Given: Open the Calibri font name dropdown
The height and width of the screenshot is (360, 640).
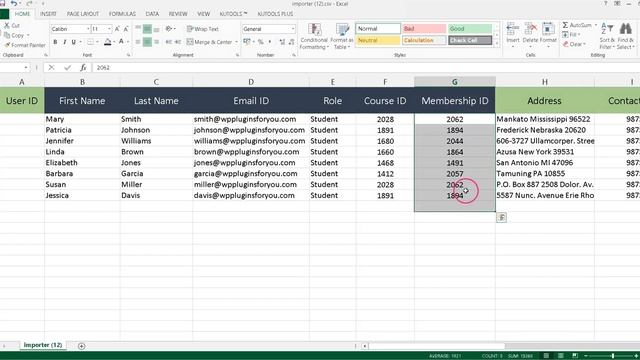Looking at the screenshot, I should point(87,29).
